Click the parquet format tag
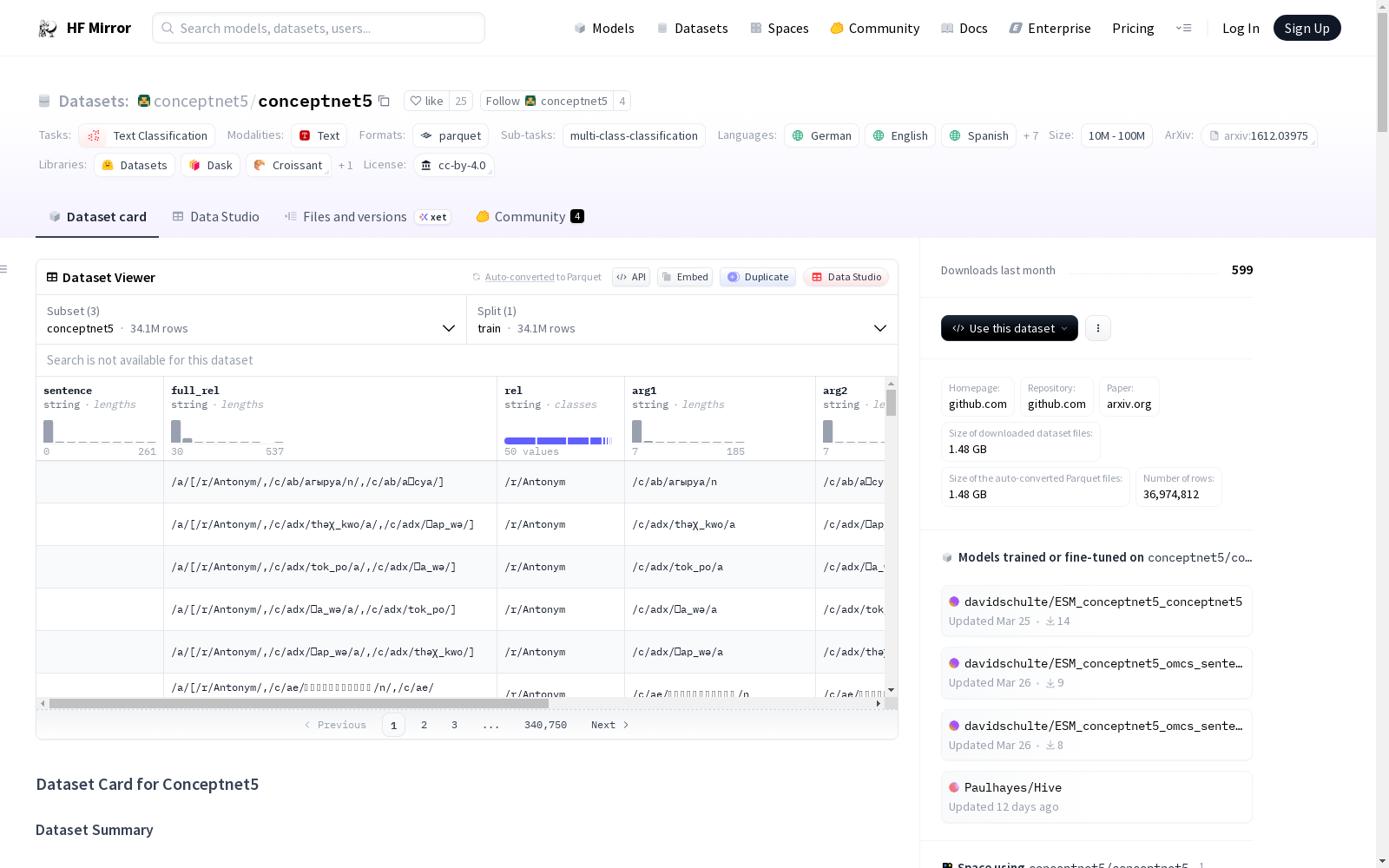This screenshot has width=1389, height=868. [x=451, y=135]
